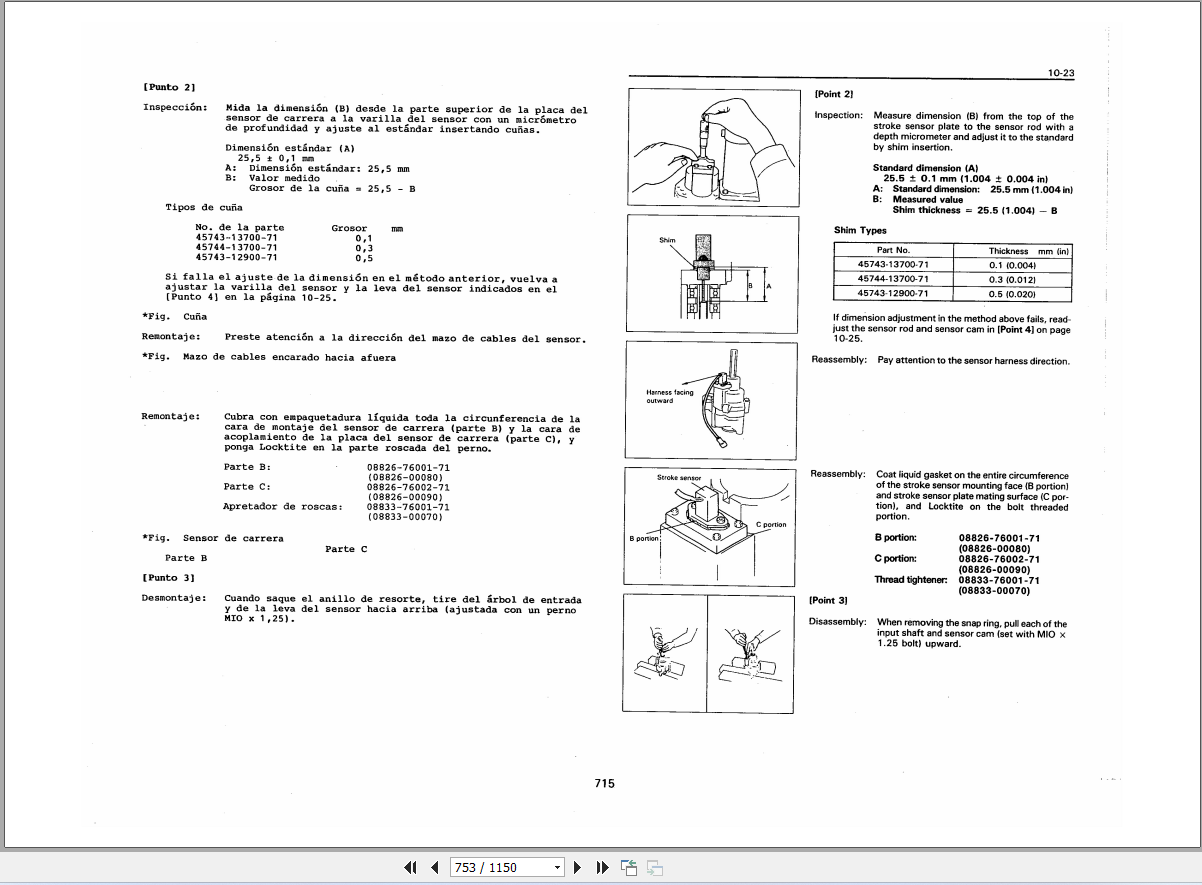
Task: Click table cell 45743-13700-71
Action: tap(893, 265)
